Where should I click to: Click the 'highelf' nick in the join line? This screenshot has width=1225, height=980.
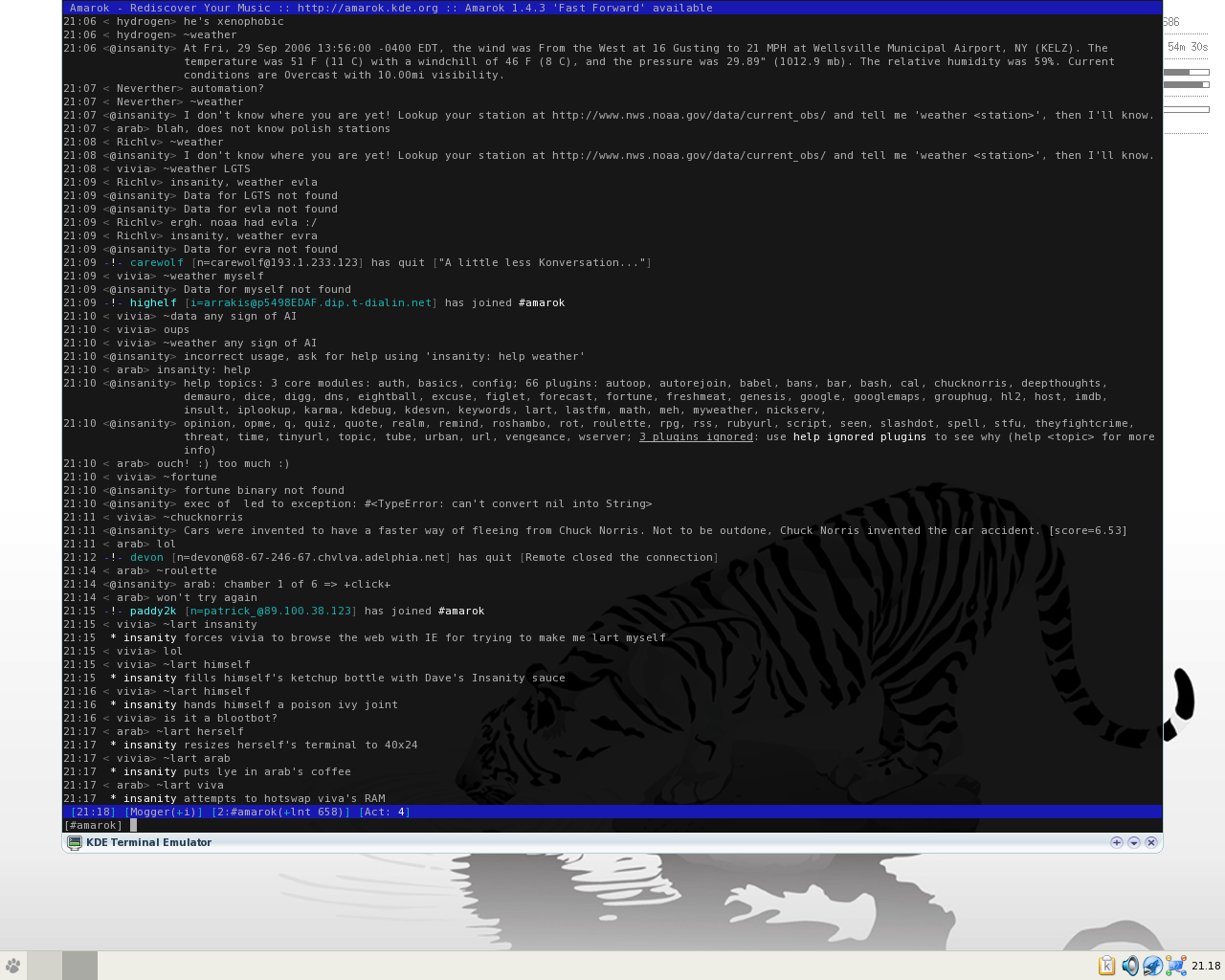(153, 302)
